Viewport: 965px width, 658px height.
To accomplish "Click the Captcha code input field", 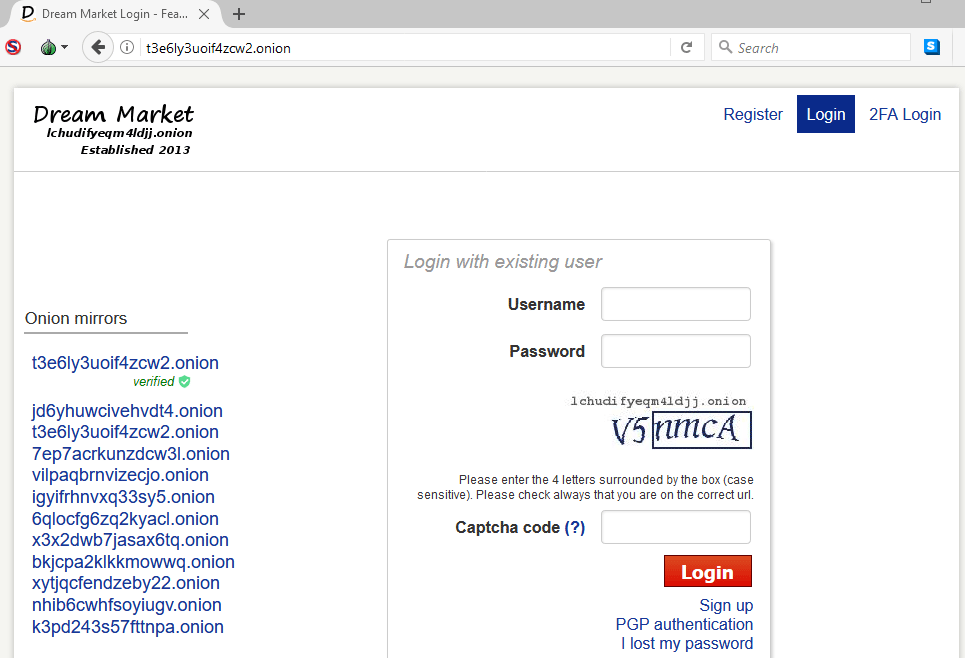I will (676, 527).
